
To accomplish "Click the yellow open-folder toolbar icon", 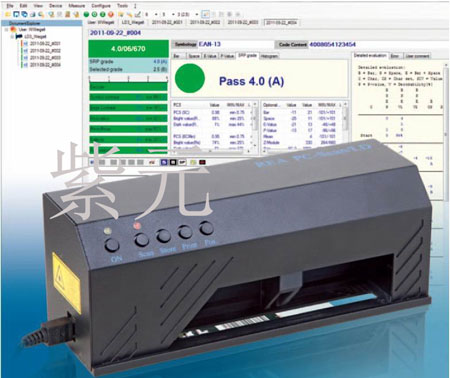I will tap(8, 14).
